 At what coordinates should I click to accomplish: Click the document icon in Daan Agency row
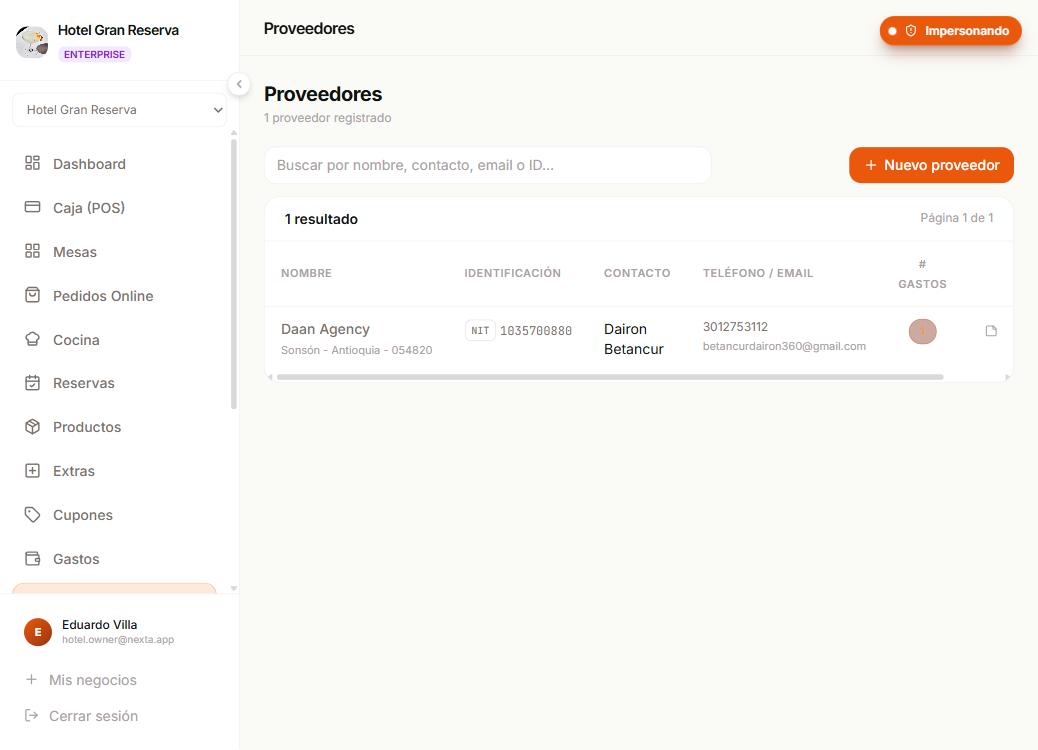(991, 331)
